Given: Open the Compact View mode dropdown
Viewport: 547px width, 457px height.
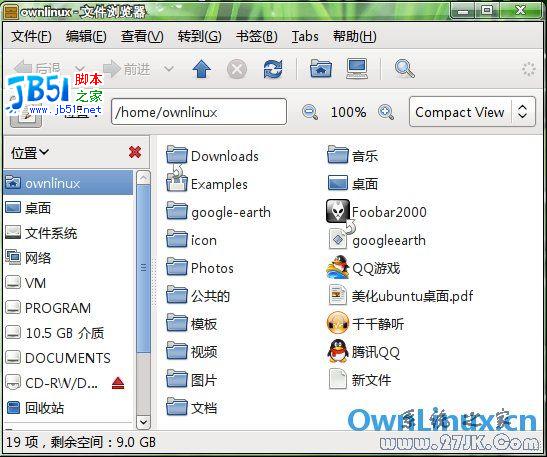Looking at the screenshot, I should click(472, 112).
